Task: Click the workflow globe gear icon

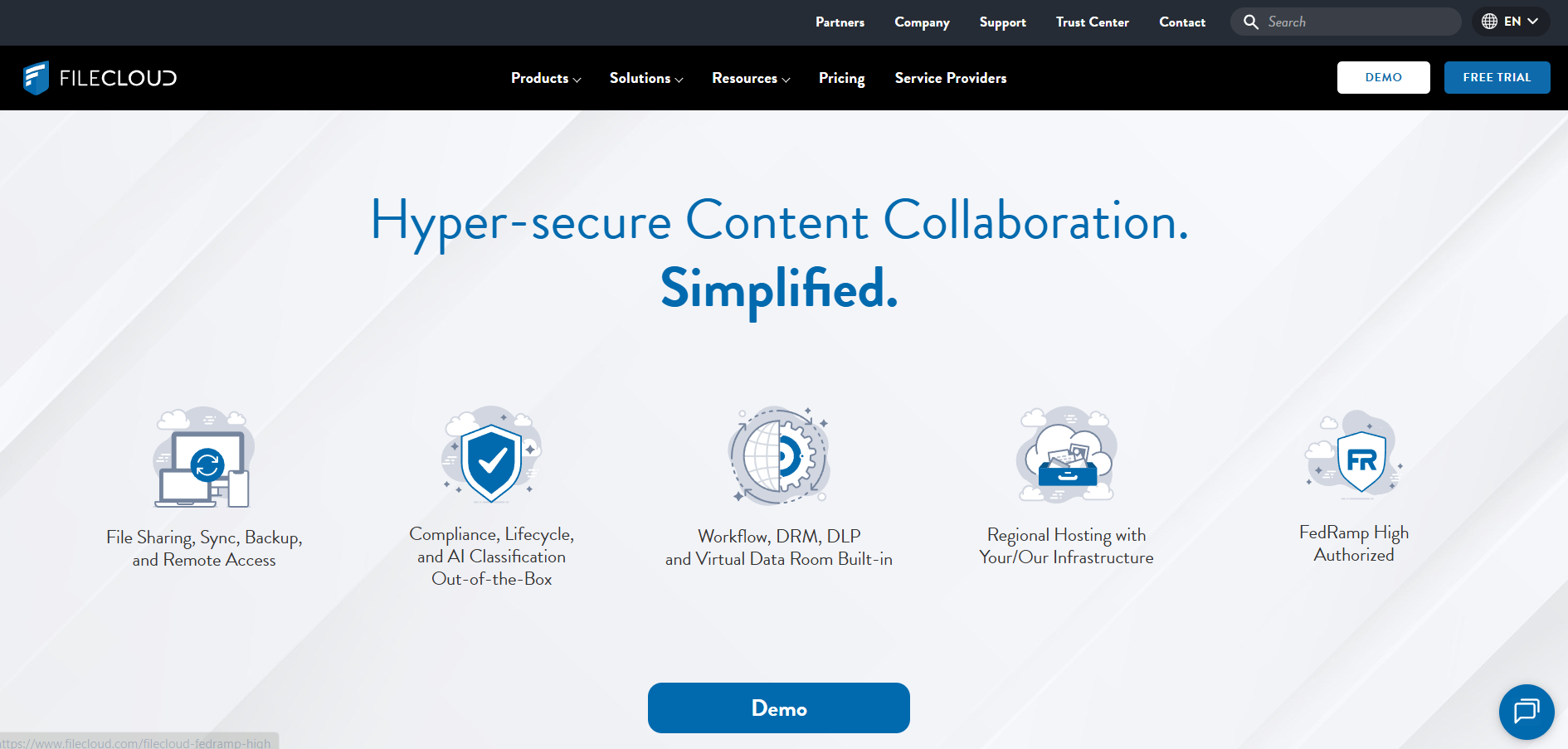Action: 779,455
